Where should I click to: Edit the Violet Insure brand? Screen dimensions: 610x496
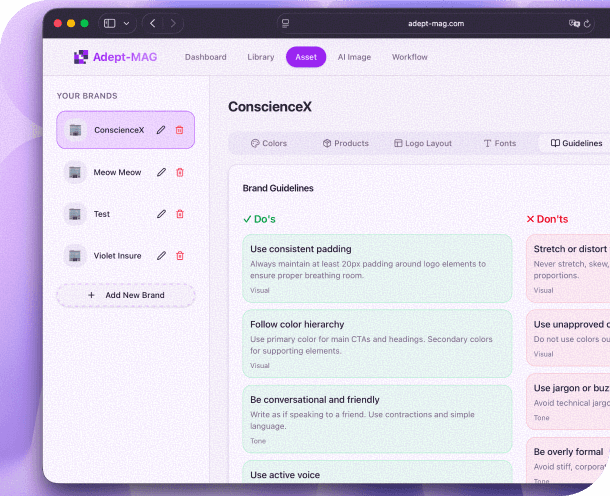161,256
